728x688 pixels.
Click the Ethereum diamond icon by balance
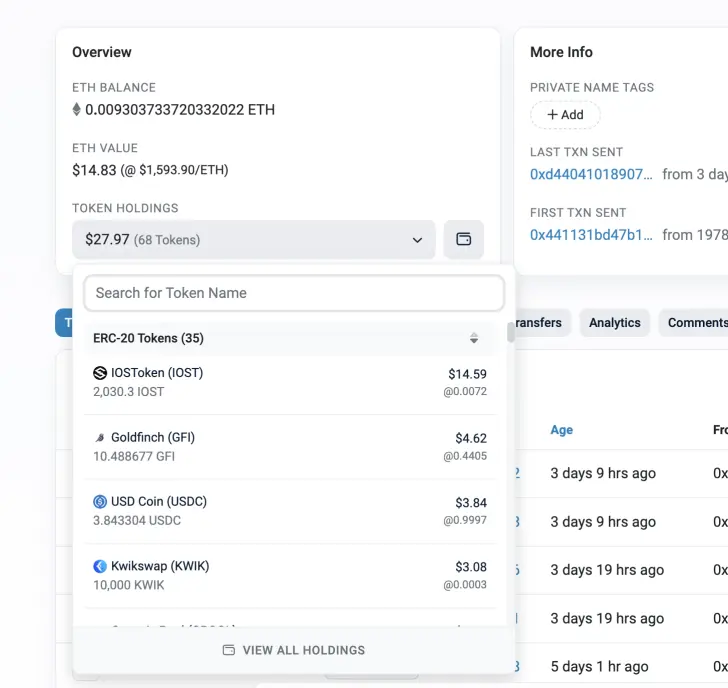tap(77, 110)
